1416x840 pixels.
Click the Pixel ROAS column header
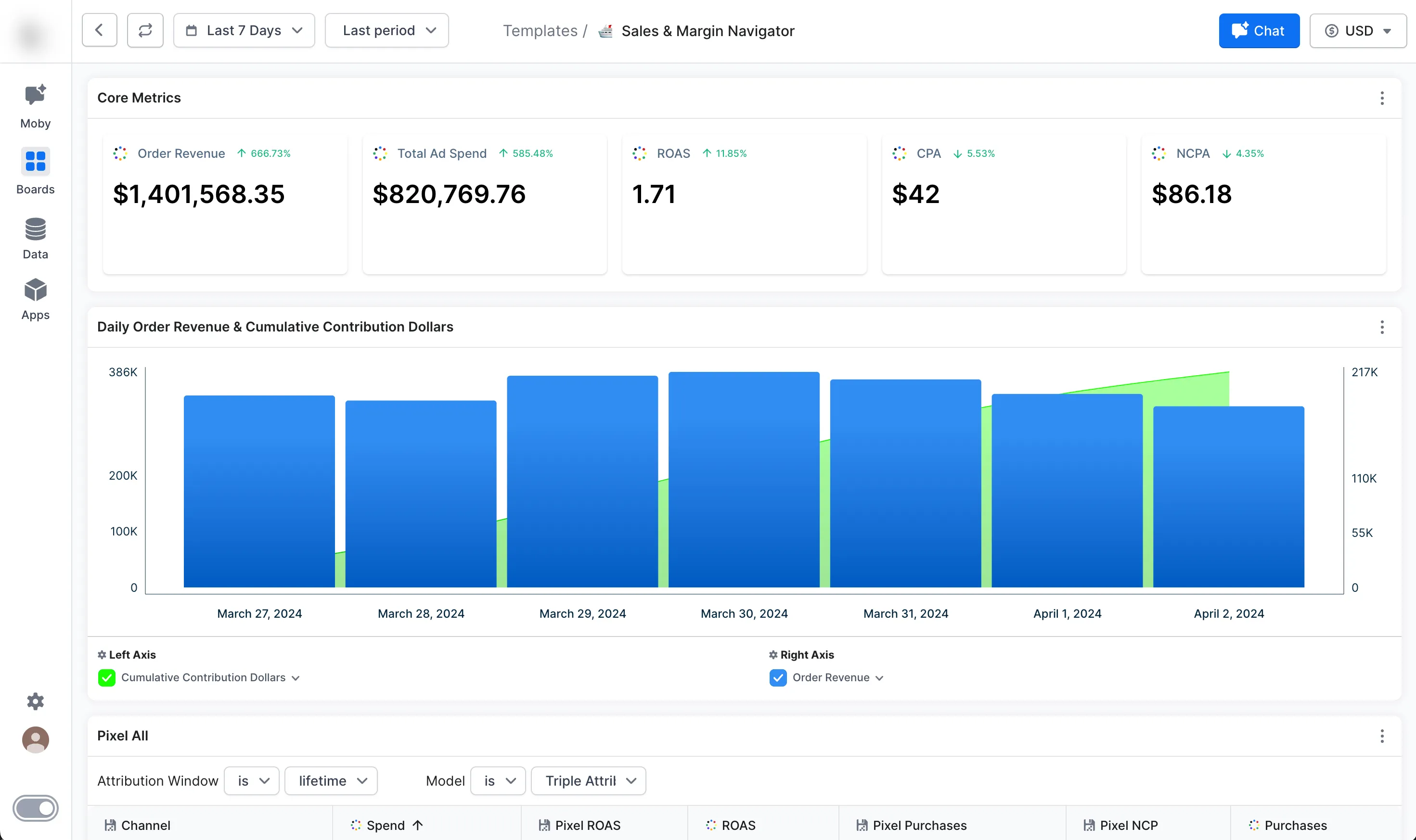(x=587, y=825)
